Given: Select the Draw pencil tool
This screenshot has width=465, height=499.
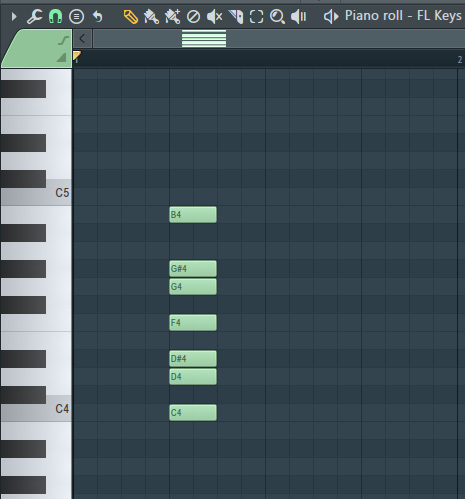Looking at the screenshot, I should point(131,17).
